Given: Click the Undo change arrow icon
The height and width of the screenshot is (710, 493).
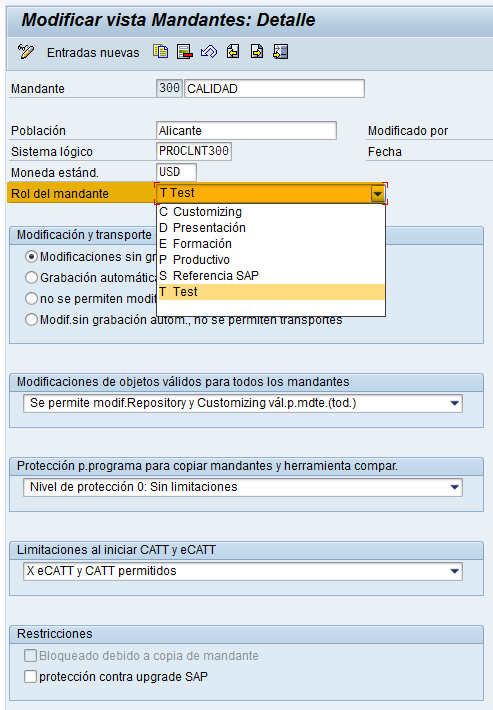Looking at the screenshot, I should 209,52.
